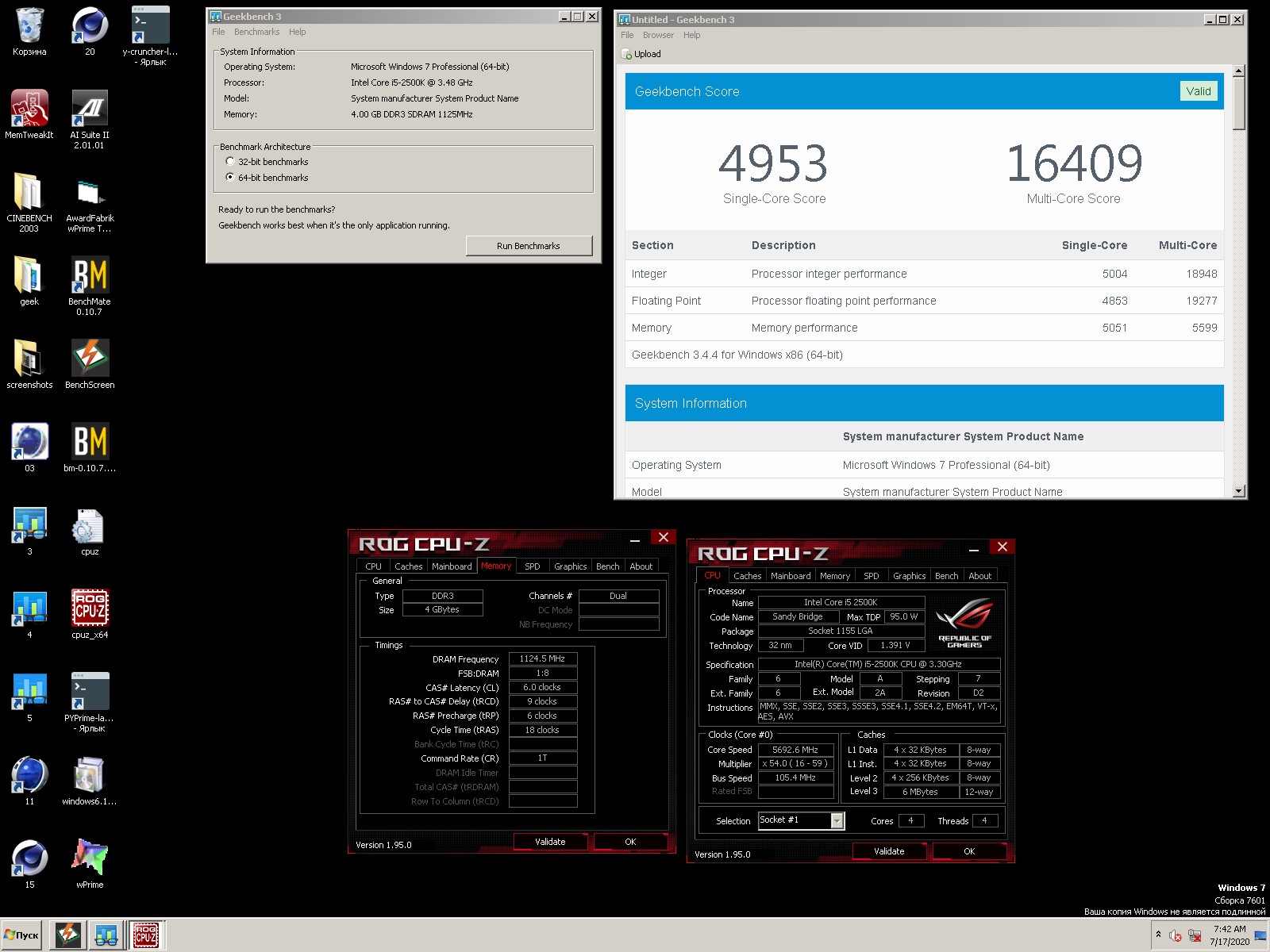The width and height of the screenshot is (1270, 952).
Task: Click Validate in the Memory CPU-Z window
Action: (x=550, y=842)
